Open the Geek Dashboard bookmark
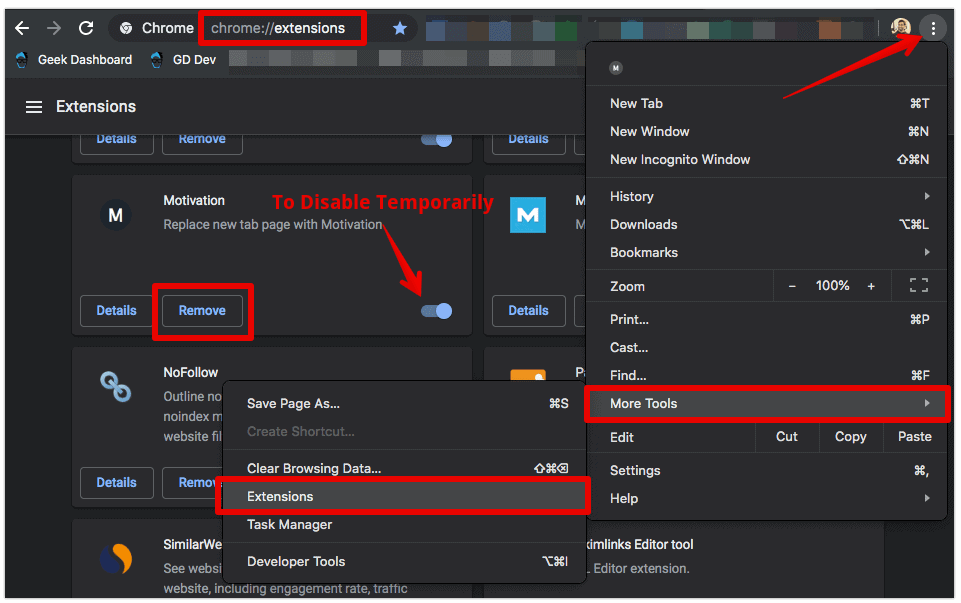Screen dimensions: 961x603 (74, 60)
